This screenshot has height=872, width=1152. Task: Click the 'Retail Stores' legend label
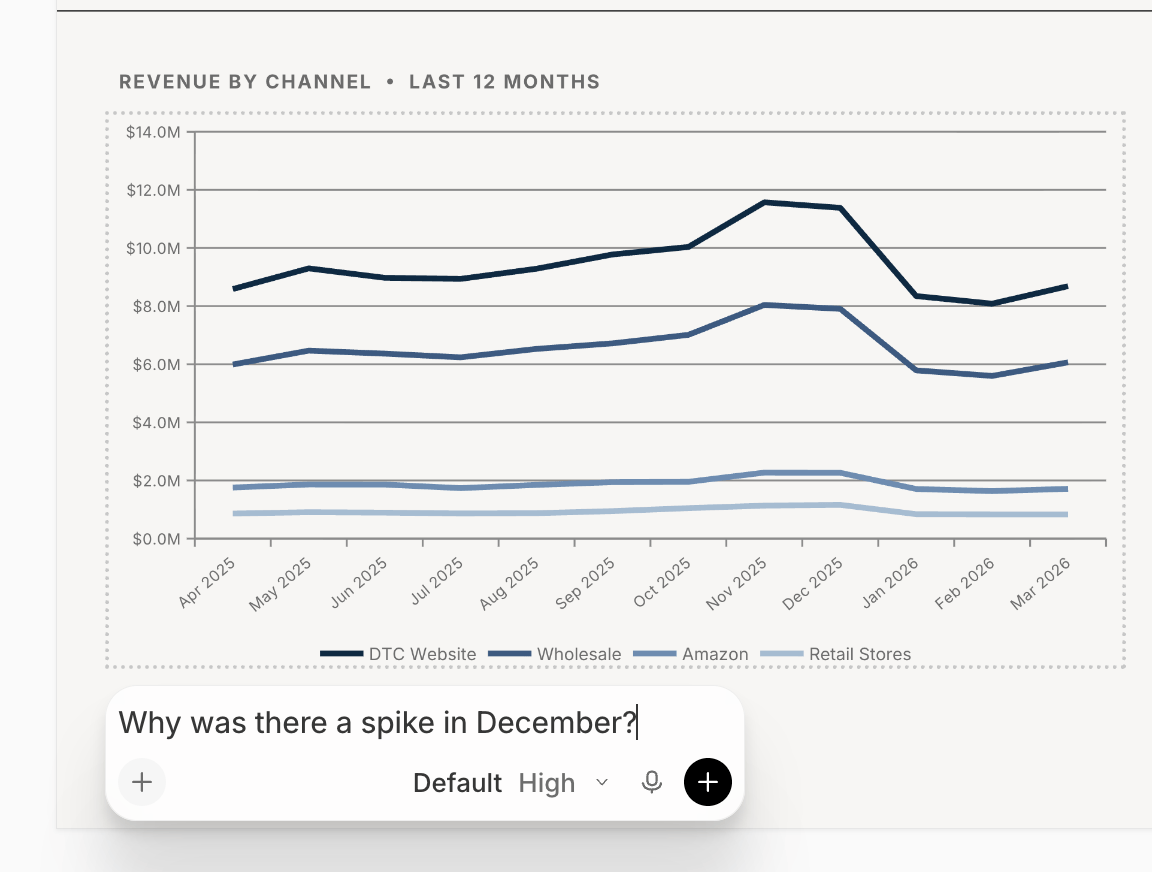tap(860, 654)
